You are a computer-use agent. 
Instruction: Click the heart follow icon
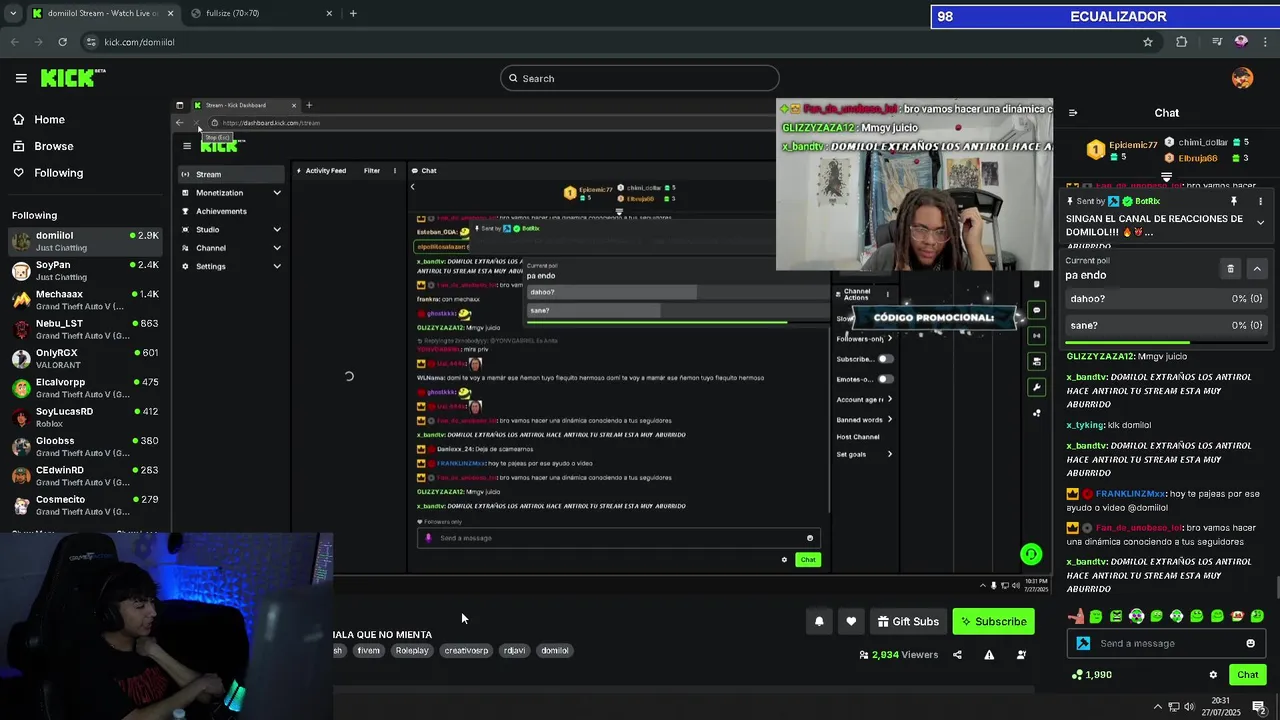851,621
